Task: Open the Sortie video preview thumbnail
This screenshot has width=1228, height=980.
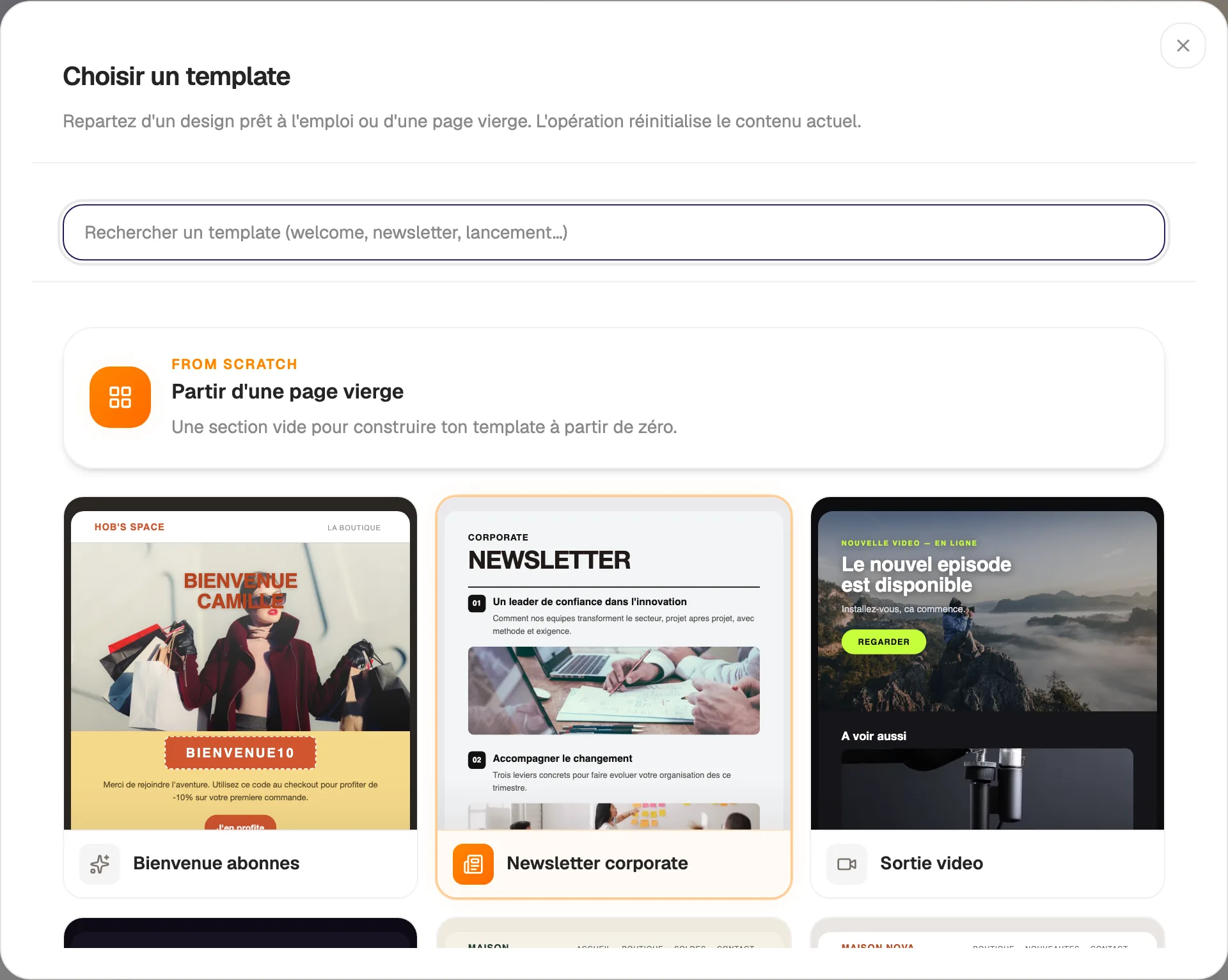Action: pyautogui.click(x=988, y=663)
